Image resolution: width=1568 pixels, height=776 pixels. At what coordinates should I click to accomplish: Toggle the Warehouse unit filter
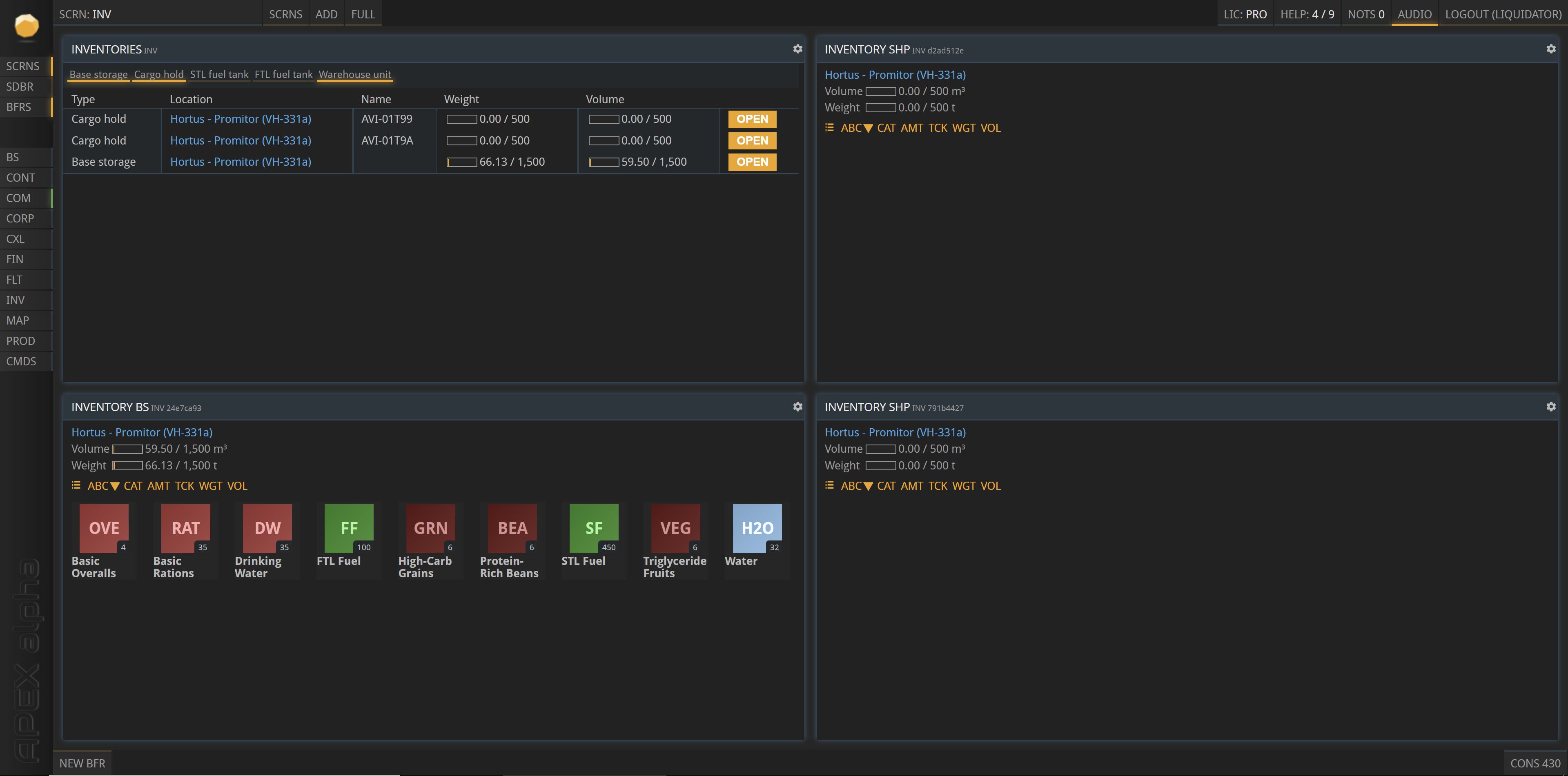(x=355, y=74)
